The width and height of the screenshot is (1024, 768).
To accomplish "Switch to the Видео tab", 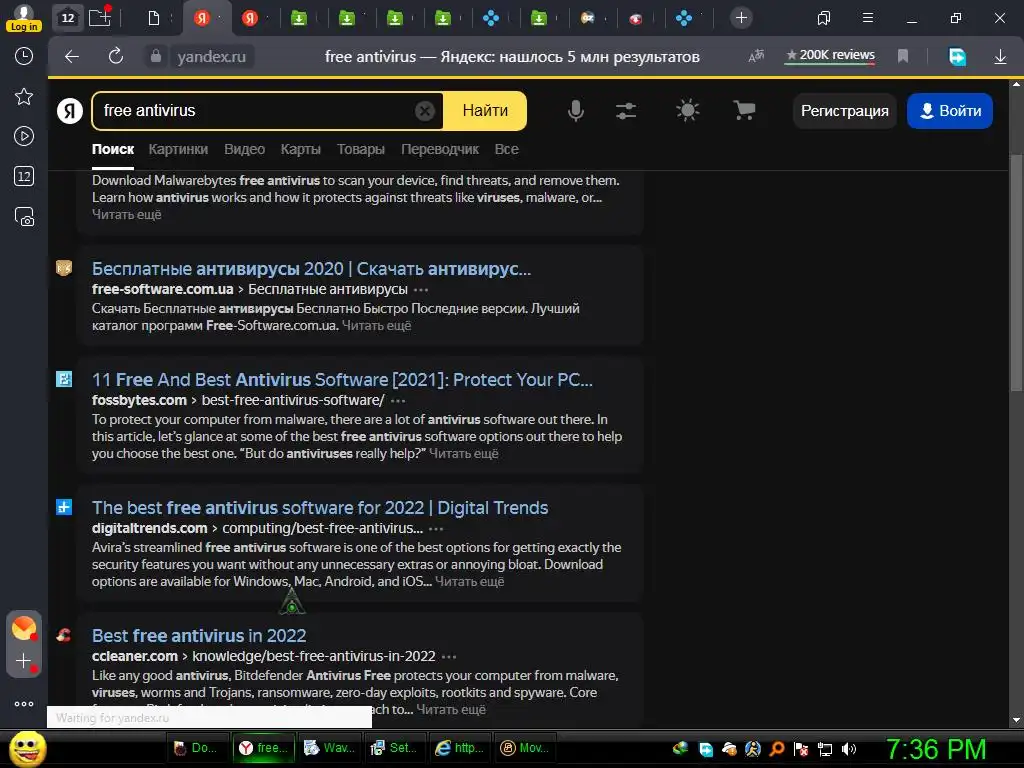I will 244,149.
